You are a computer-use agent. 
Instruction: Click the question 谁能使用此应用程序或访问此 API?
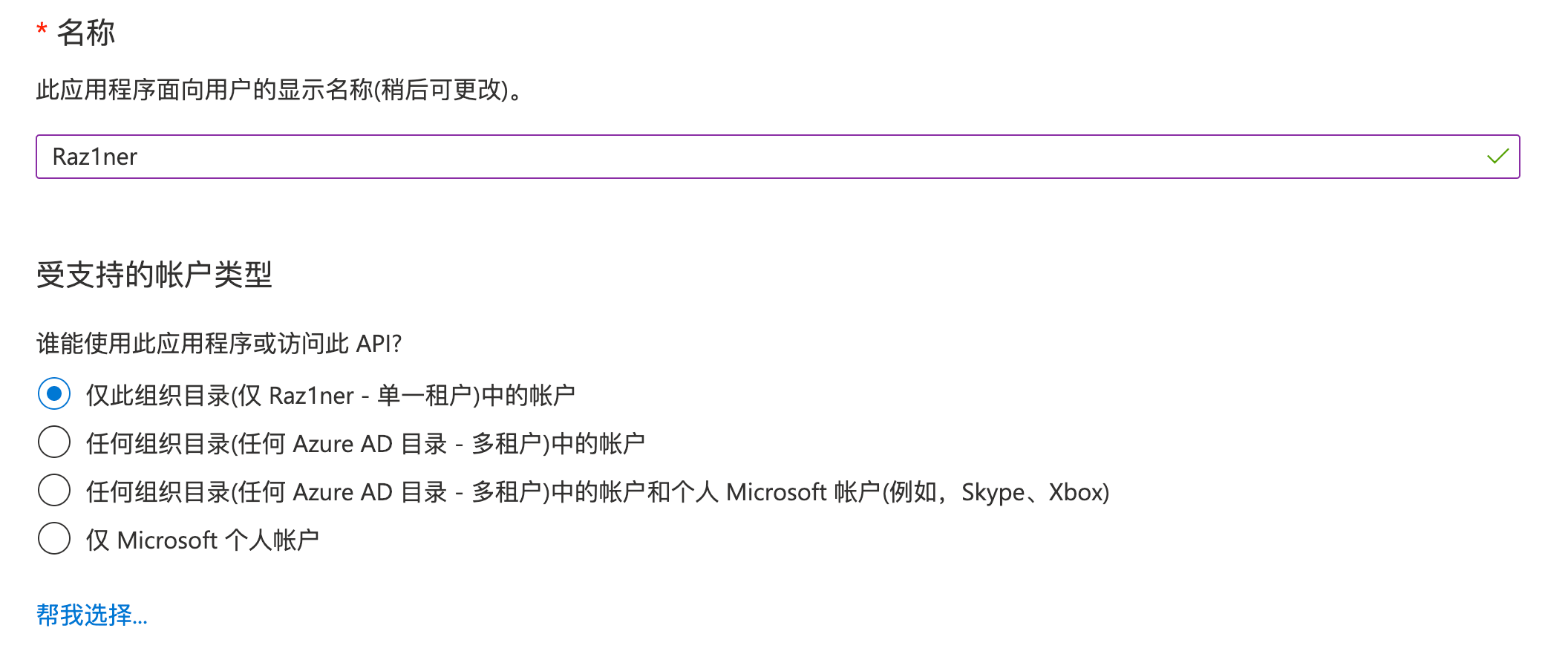(x=219, y=344)
